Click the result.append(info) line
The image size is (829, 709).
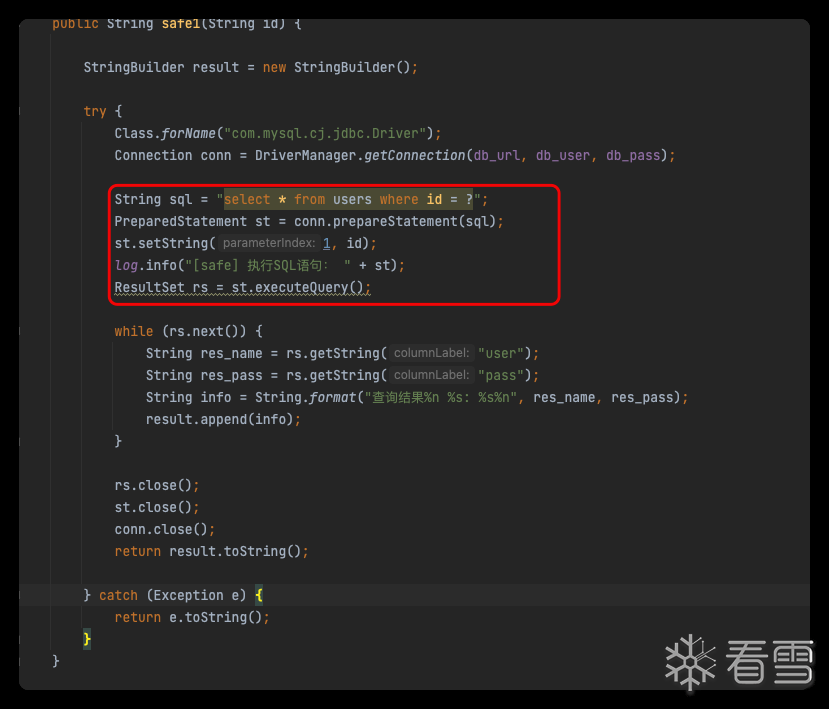pos(223,419)
